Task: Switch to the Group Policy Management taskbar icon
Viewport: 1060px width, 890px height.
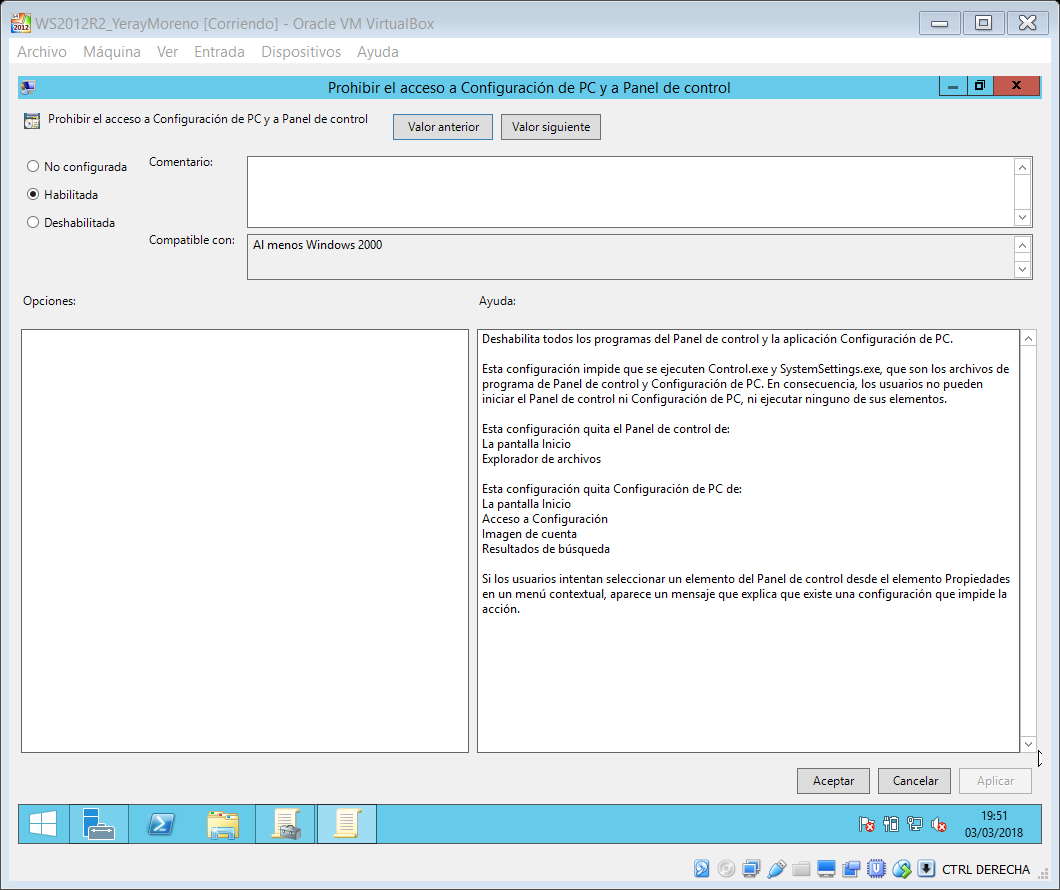Action: pyautogui.click(x=285, y=824)
